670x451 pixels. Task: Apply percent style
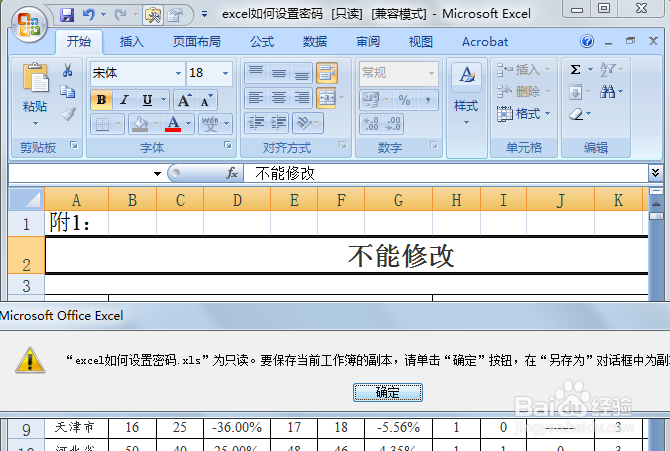[404, 100]
